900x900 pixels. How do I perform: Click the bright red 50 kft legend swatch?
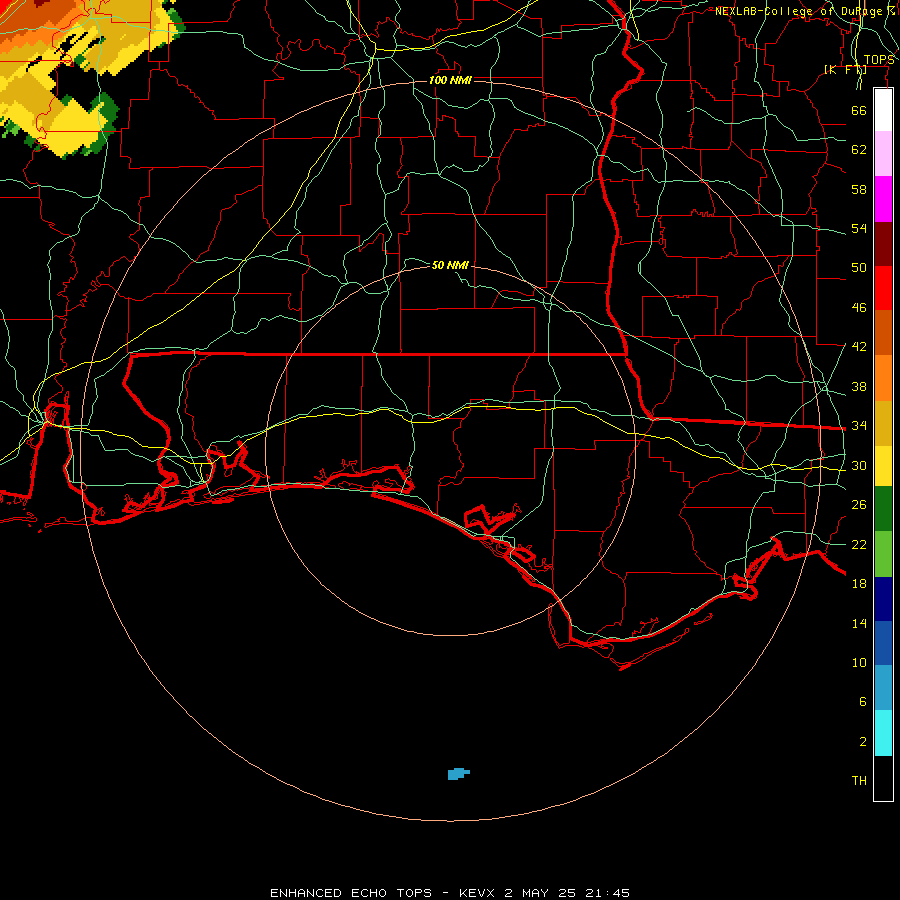[883, 288]
